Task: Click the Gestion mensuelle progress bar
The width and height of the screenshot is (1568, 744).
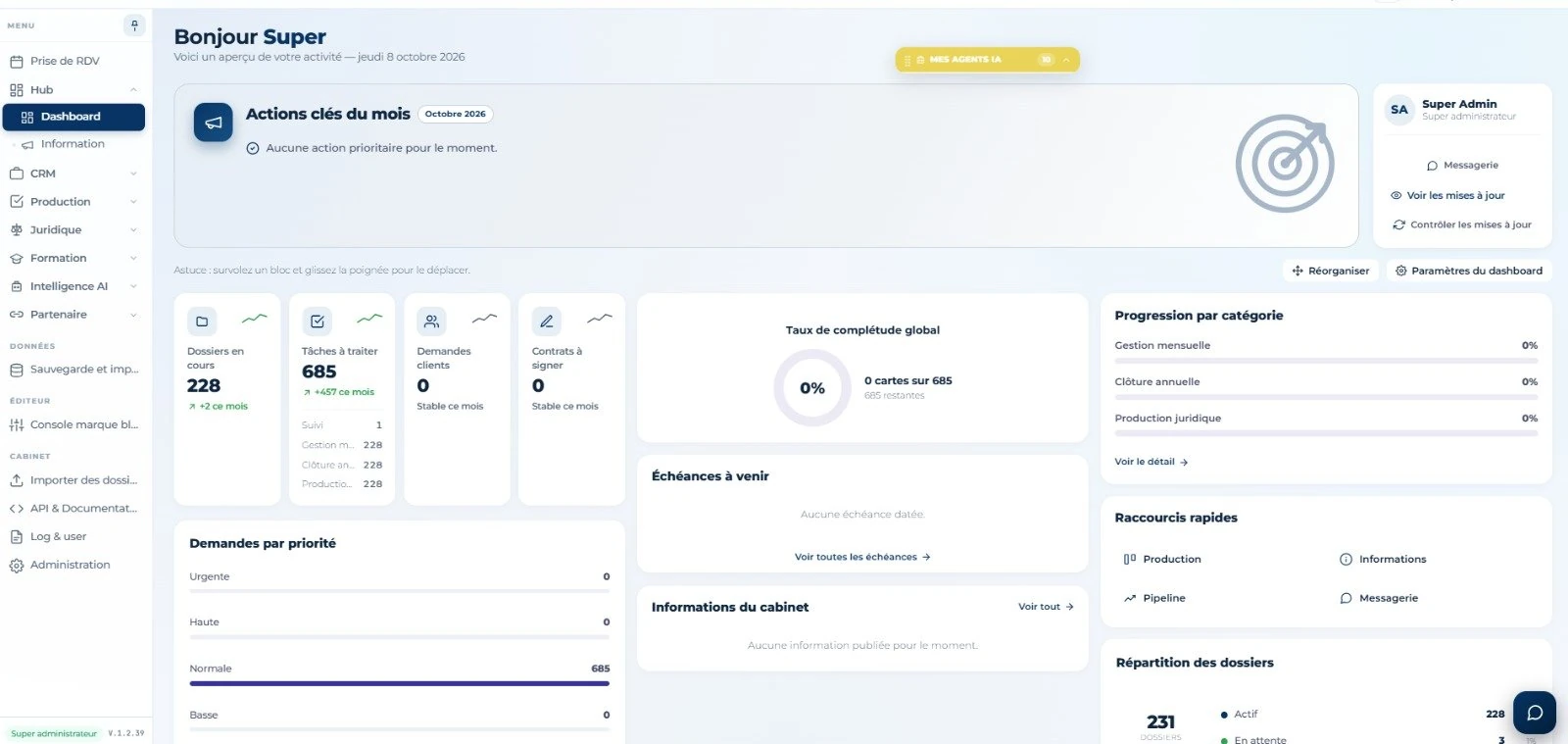Action: (x=1326, y=361)
